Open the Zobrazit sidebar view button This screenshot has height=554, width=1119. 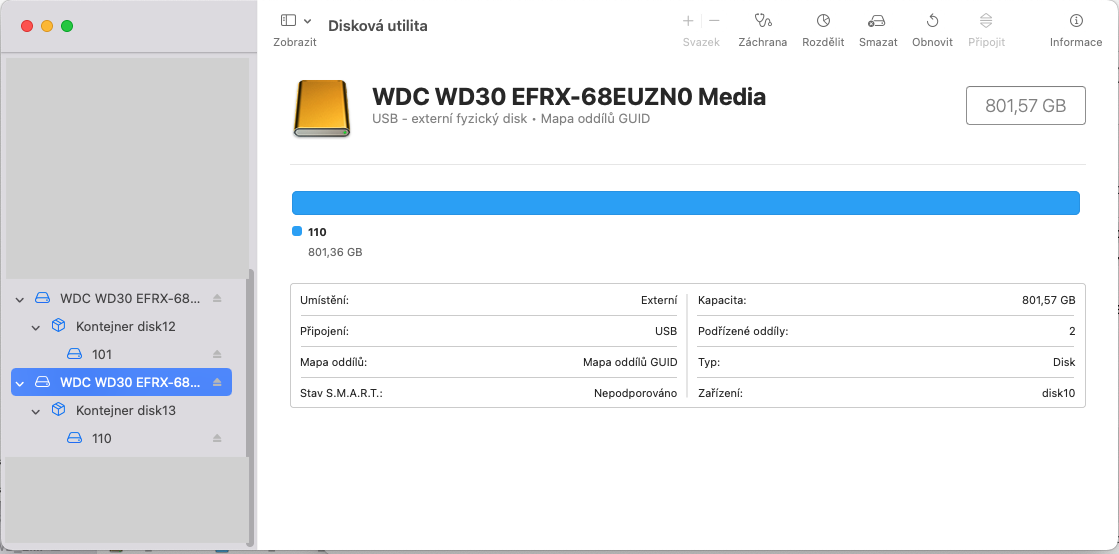click(288, 21)
